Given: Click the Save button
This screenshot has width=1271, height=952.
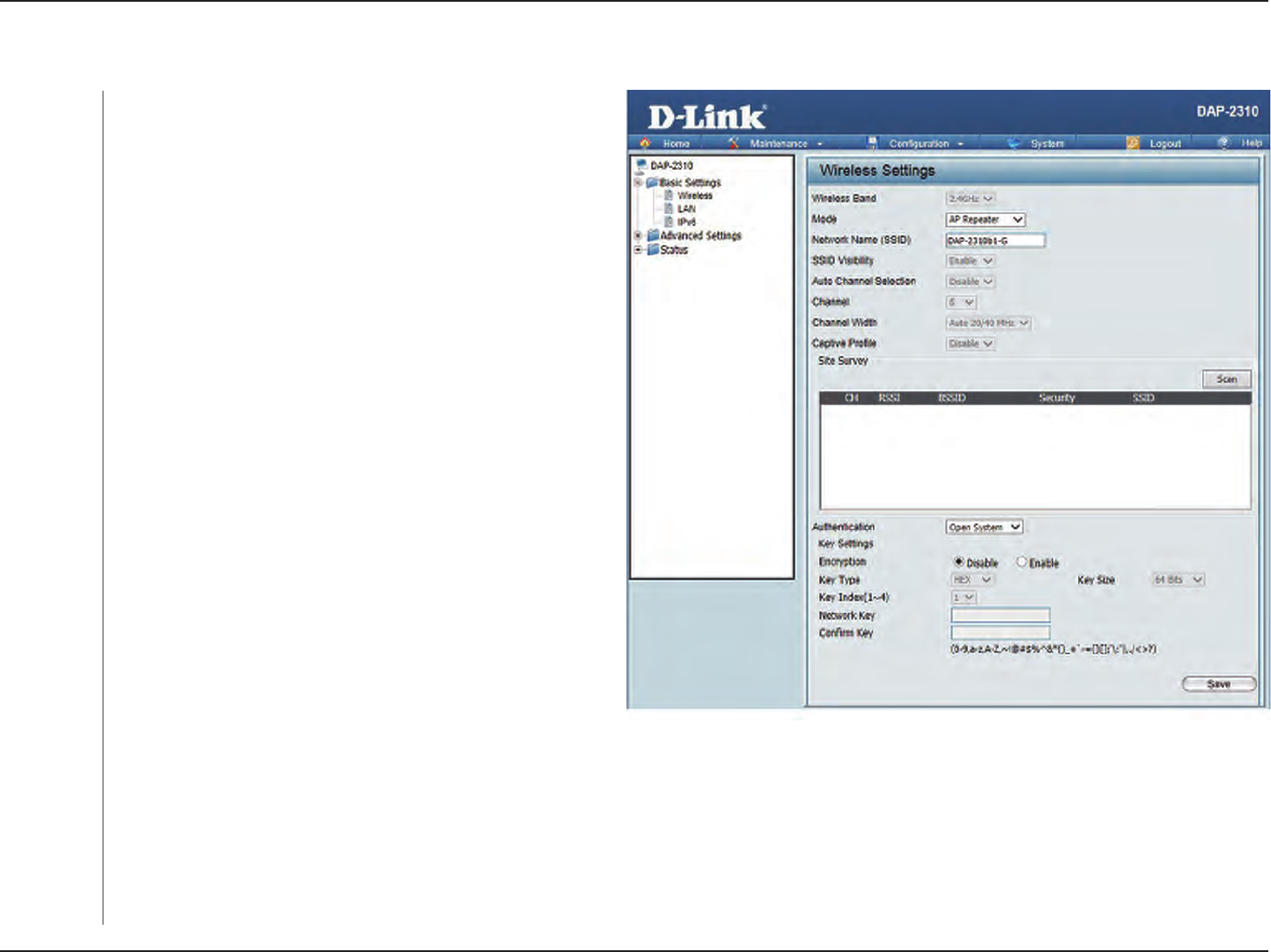Looking at the screenshot, I should click(1219, 684).
